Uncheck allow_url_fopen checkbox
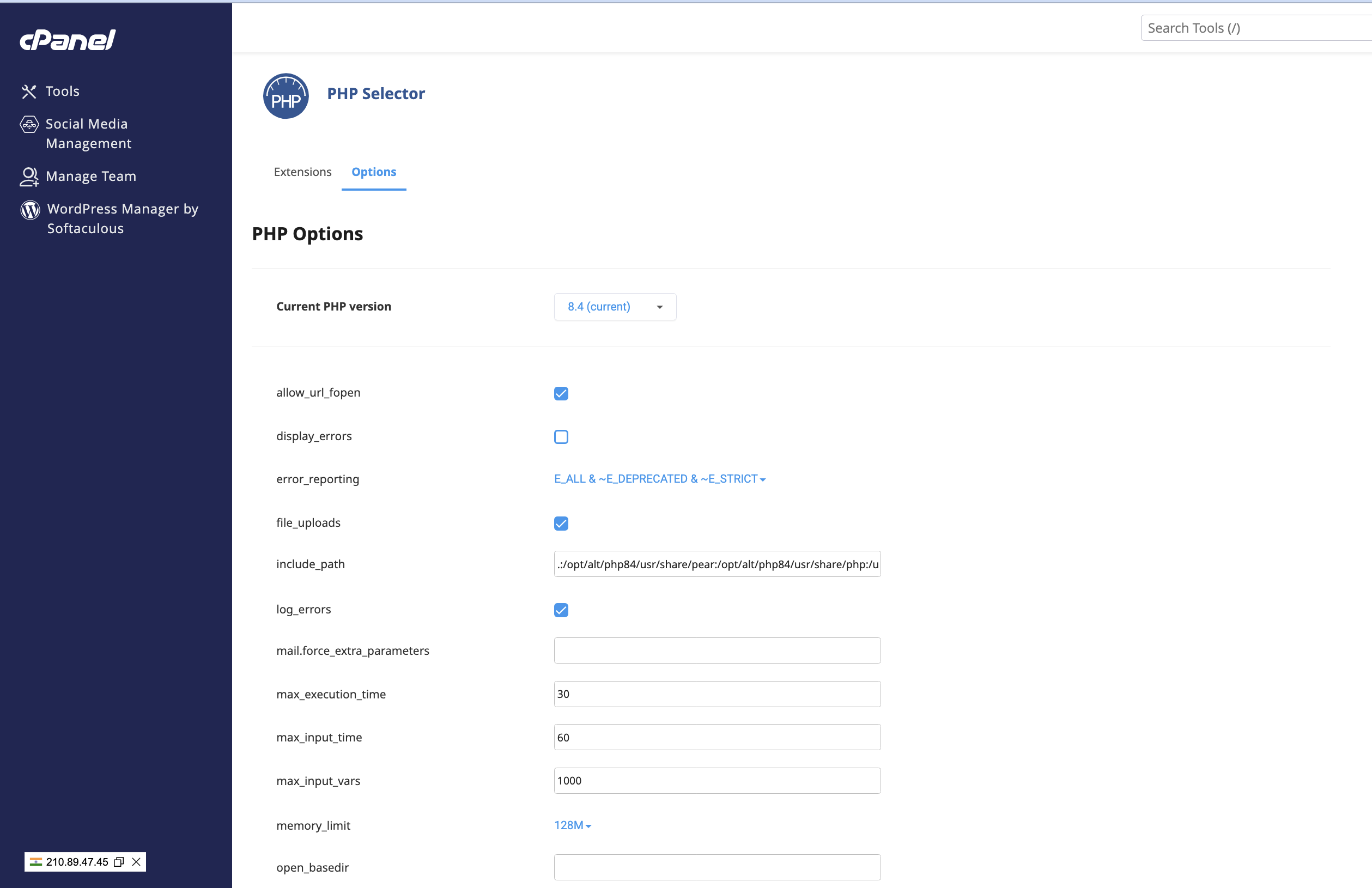This screenshot has height=888, width=1372. click(561, 393)
